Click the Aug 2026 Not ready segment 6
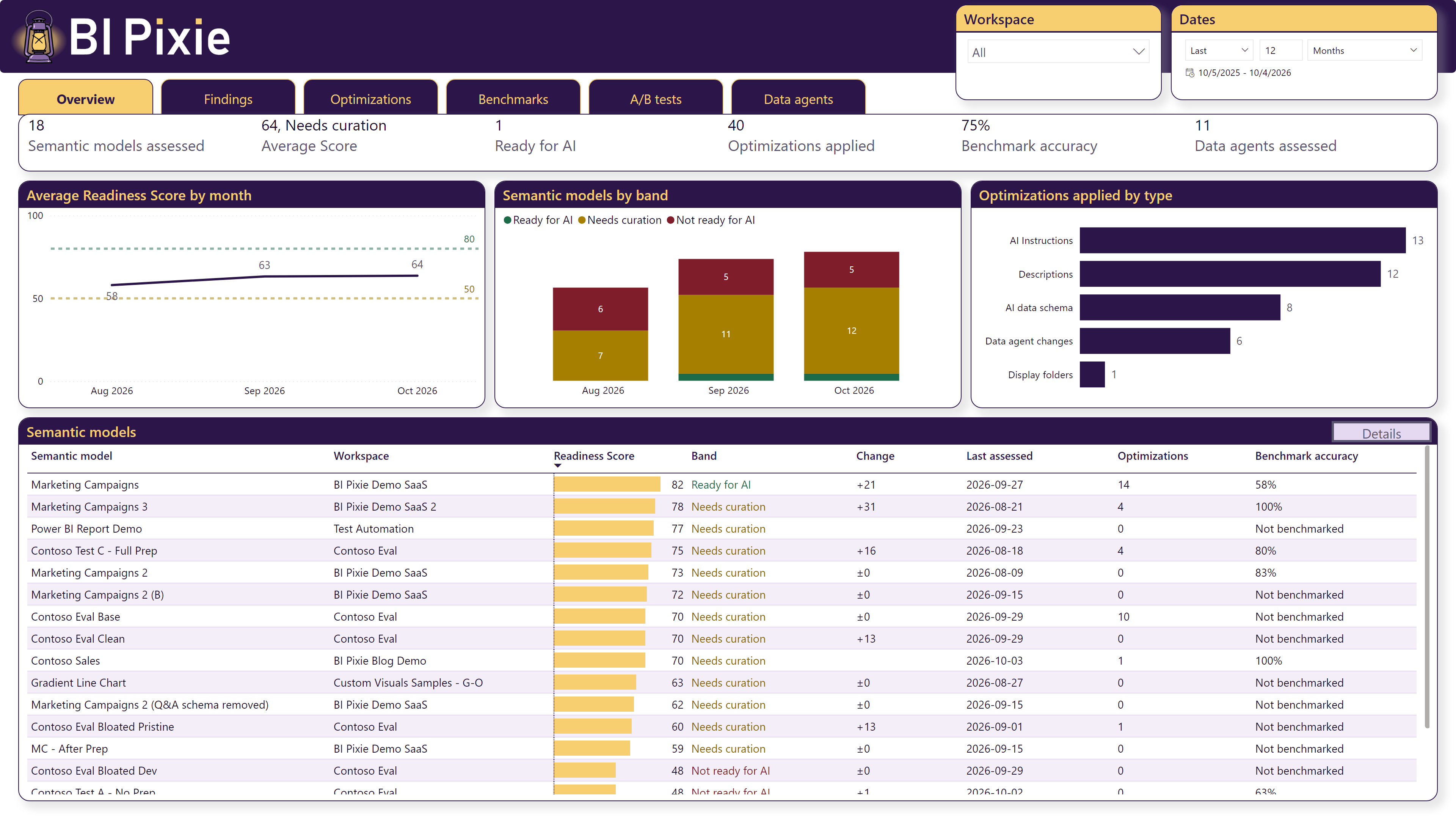 click(x=600, y=309)
